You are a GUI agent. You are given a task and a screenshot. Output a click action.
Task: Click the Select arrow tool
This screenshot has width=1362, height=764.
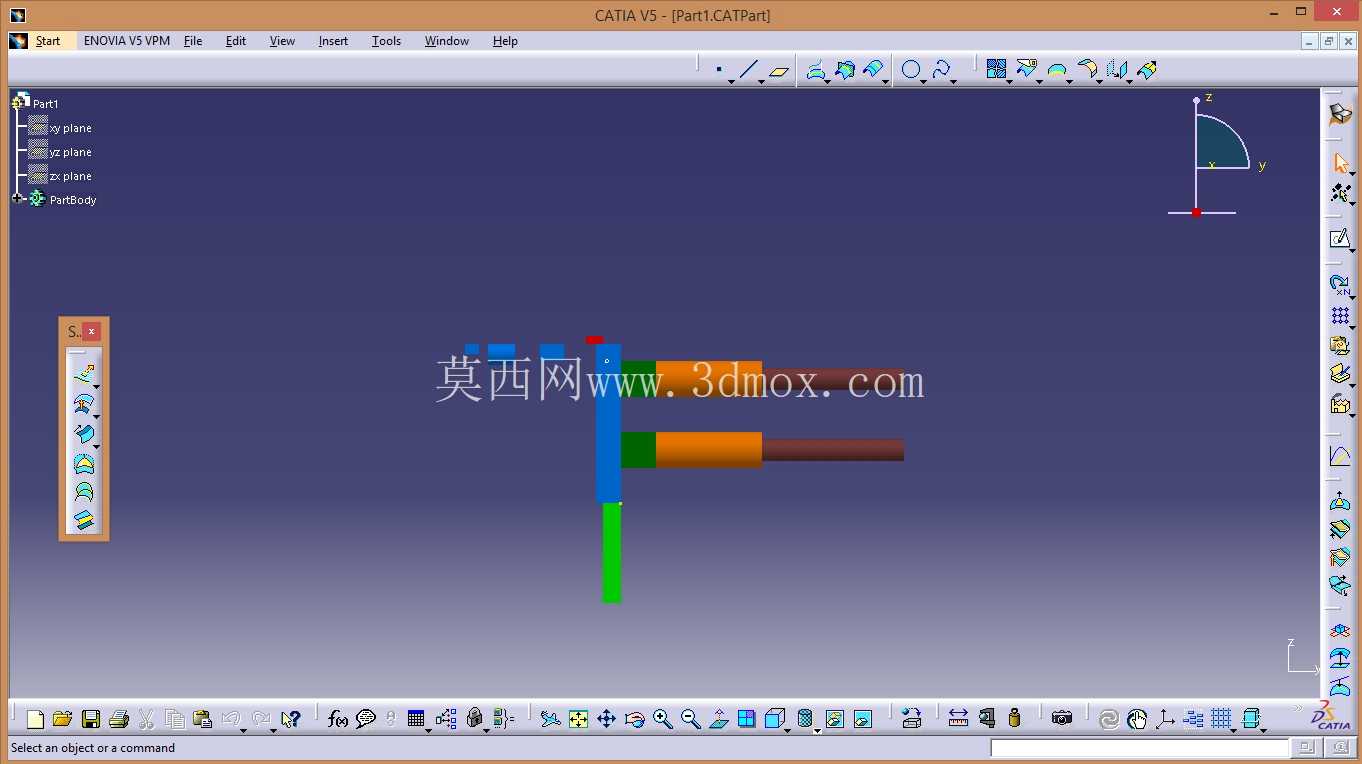click(x=1340, y=163)
